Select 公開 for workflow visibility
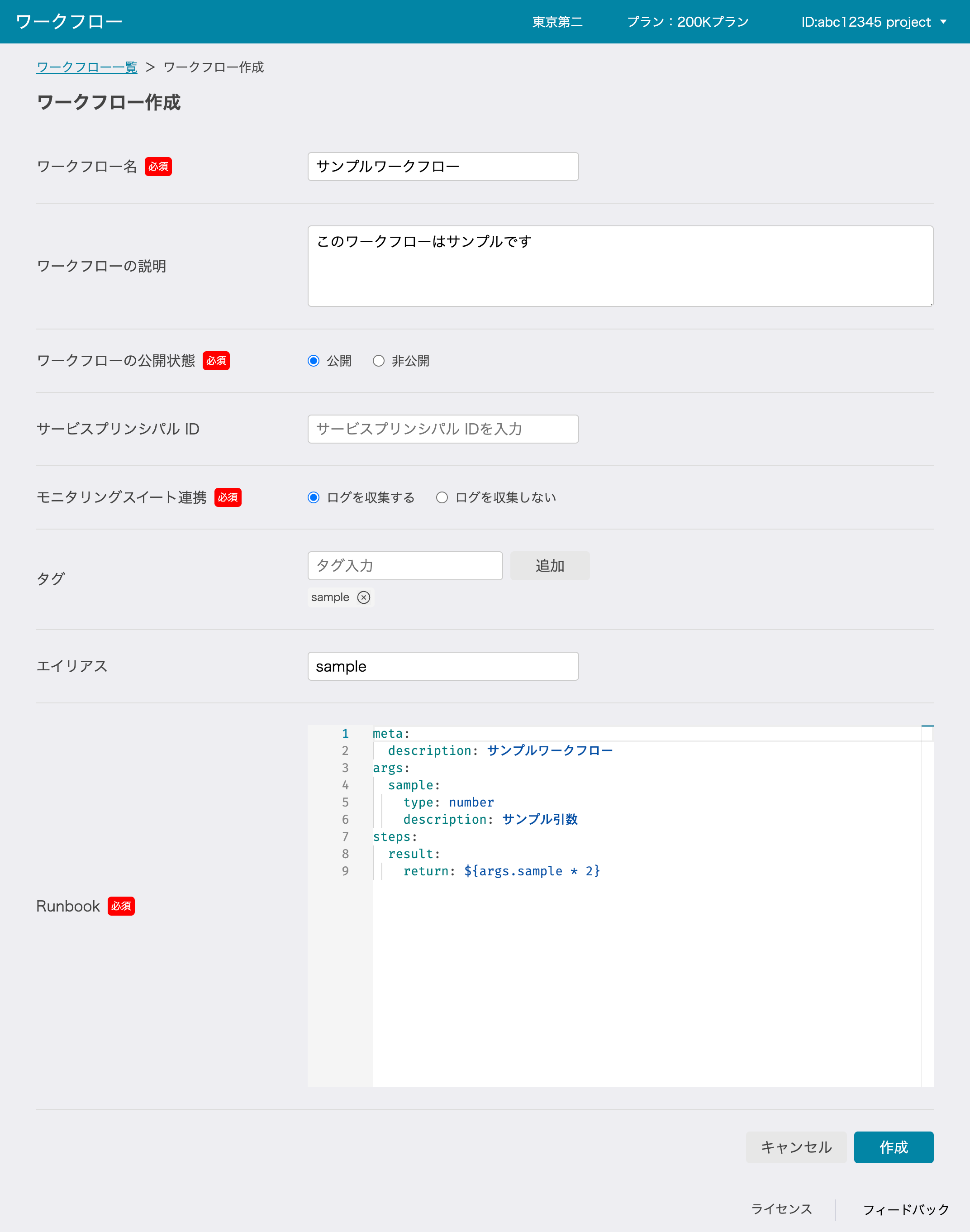The width and height of the screenshot is (970, 1232). (314, 360)
